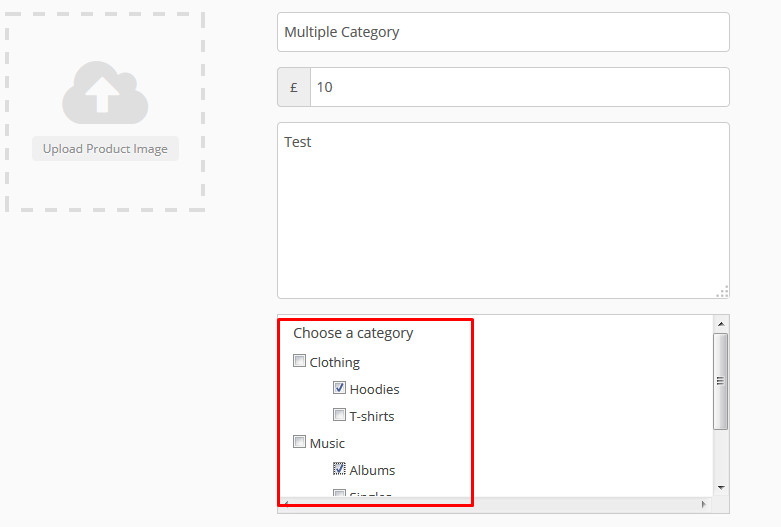The height and width of the screenshot is (527, 781).
Task: Click the price field showing 10
Action: pos(519,87)
